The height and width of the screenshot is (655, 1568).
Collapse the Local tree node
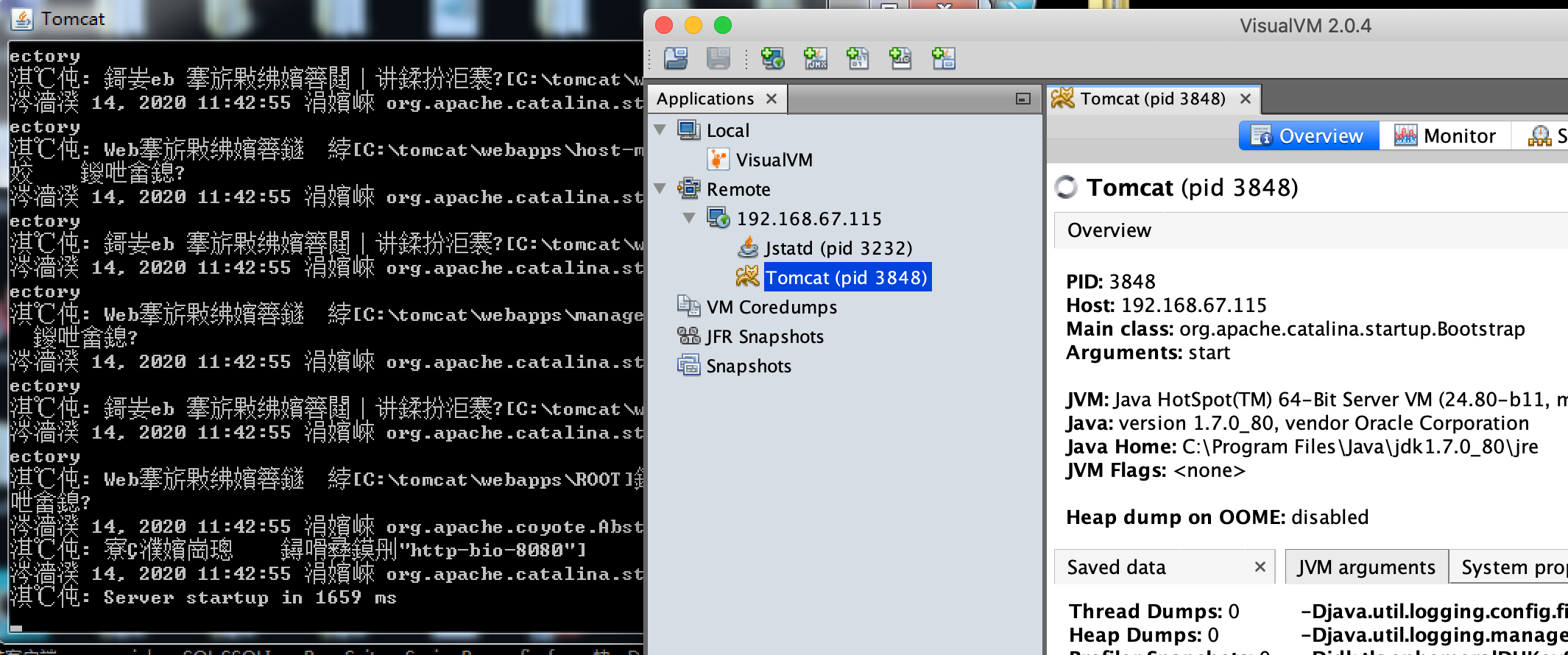[660, 130]
